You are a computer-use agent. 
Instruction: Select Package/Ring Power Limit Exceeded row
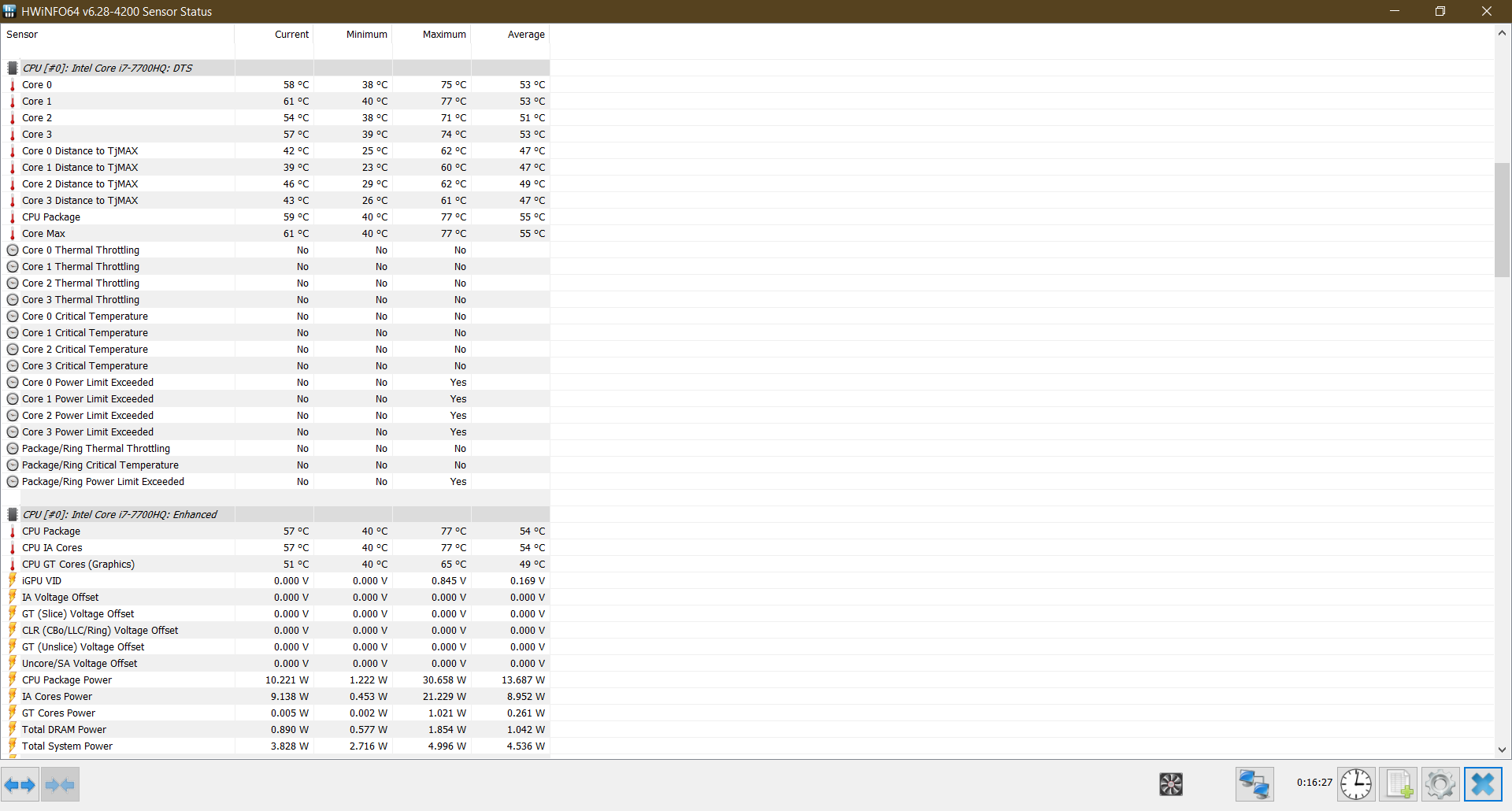tap(276, 482)
